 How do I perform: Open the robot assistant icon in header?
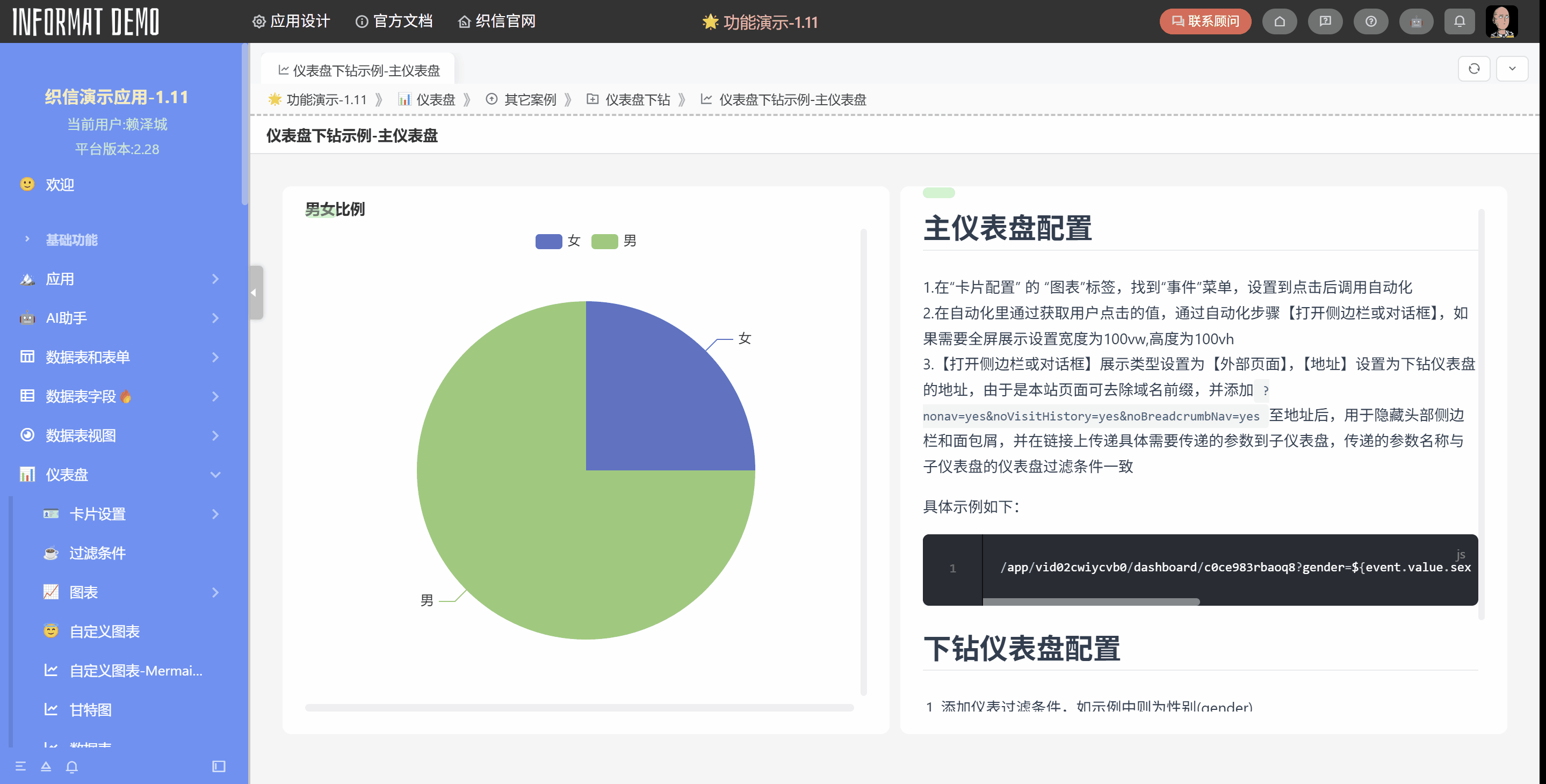pos(1416,21)
